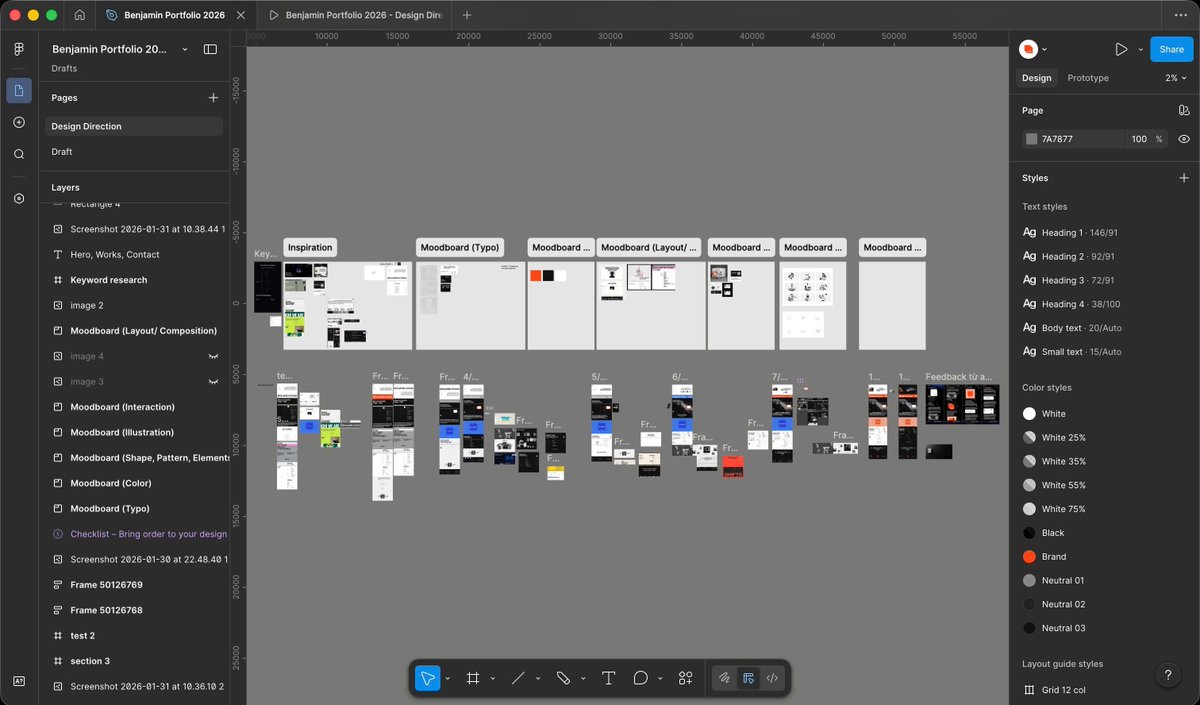Toggle the sidebar layout panel icon

click(210, 49)
